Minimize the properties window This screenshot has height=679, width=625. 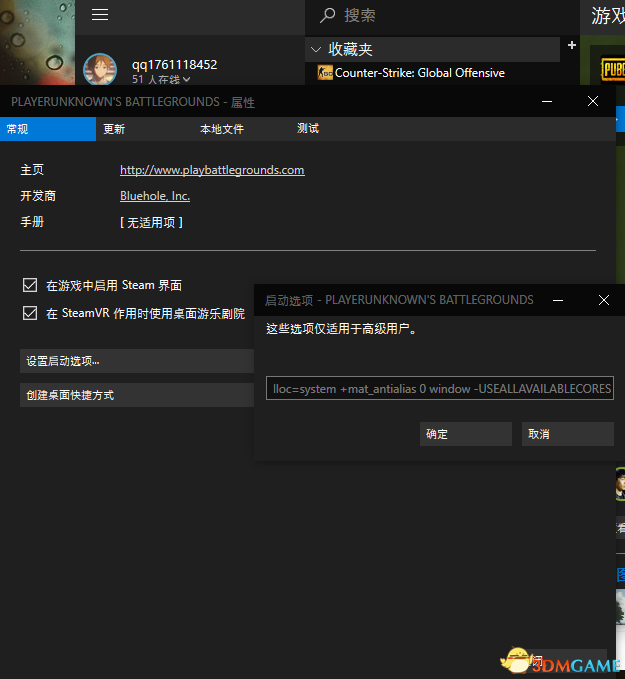[546, 101]
